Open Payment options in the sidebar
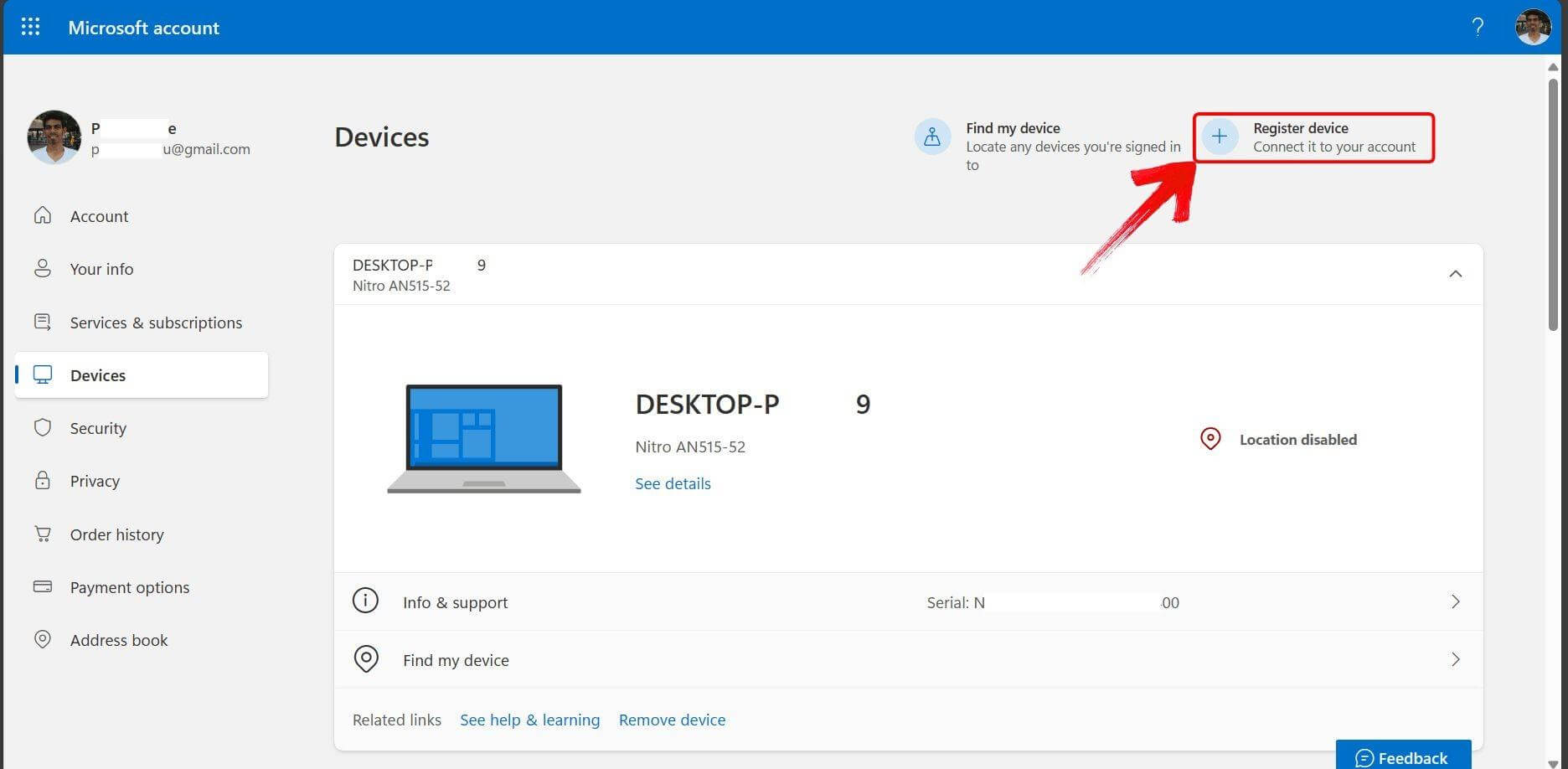The width and height of the screenshot is (1568, 769). pos(130,587)
